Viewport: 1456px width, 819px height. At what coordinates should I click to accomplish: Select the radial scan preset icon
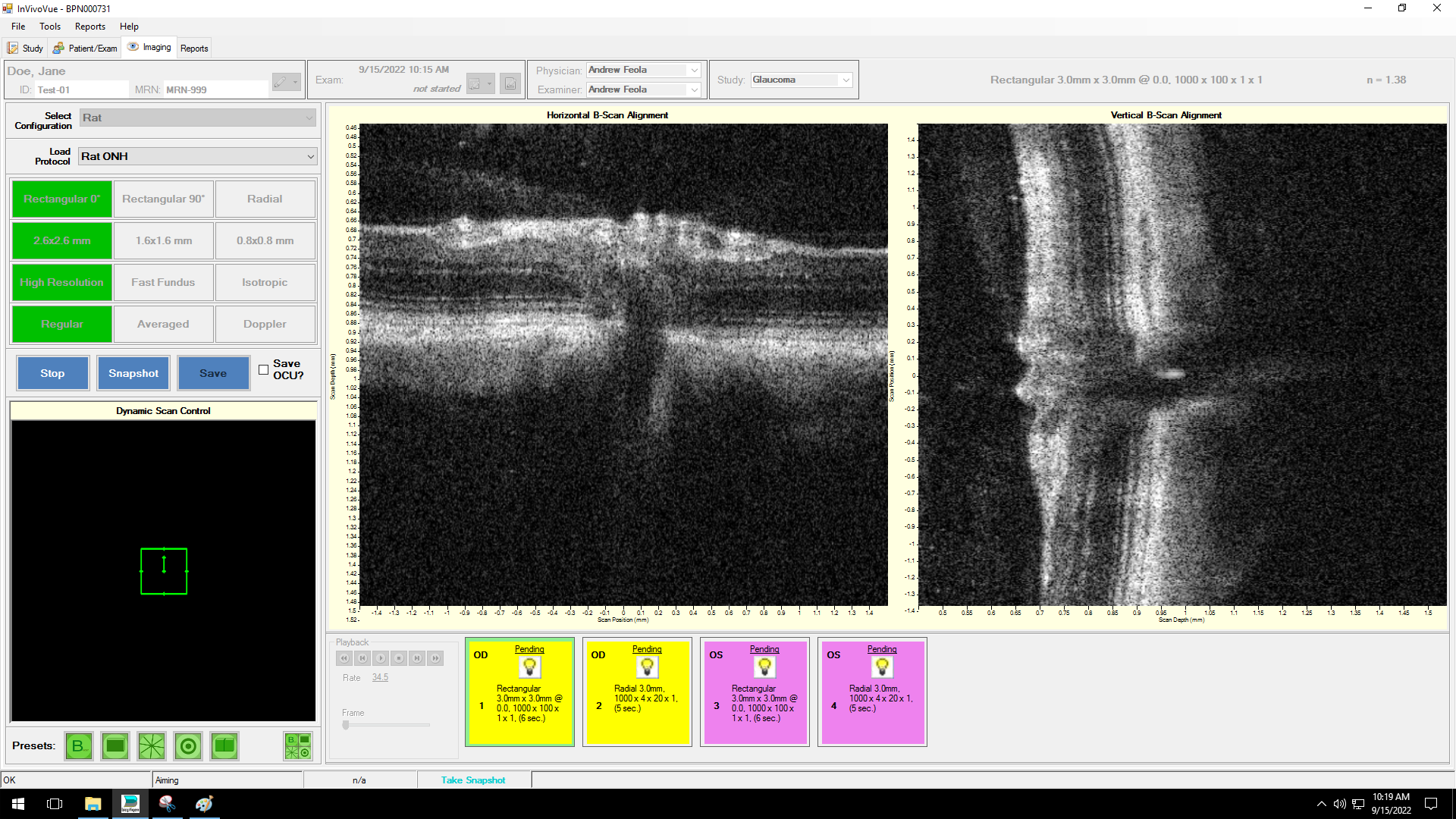point(152,746)
